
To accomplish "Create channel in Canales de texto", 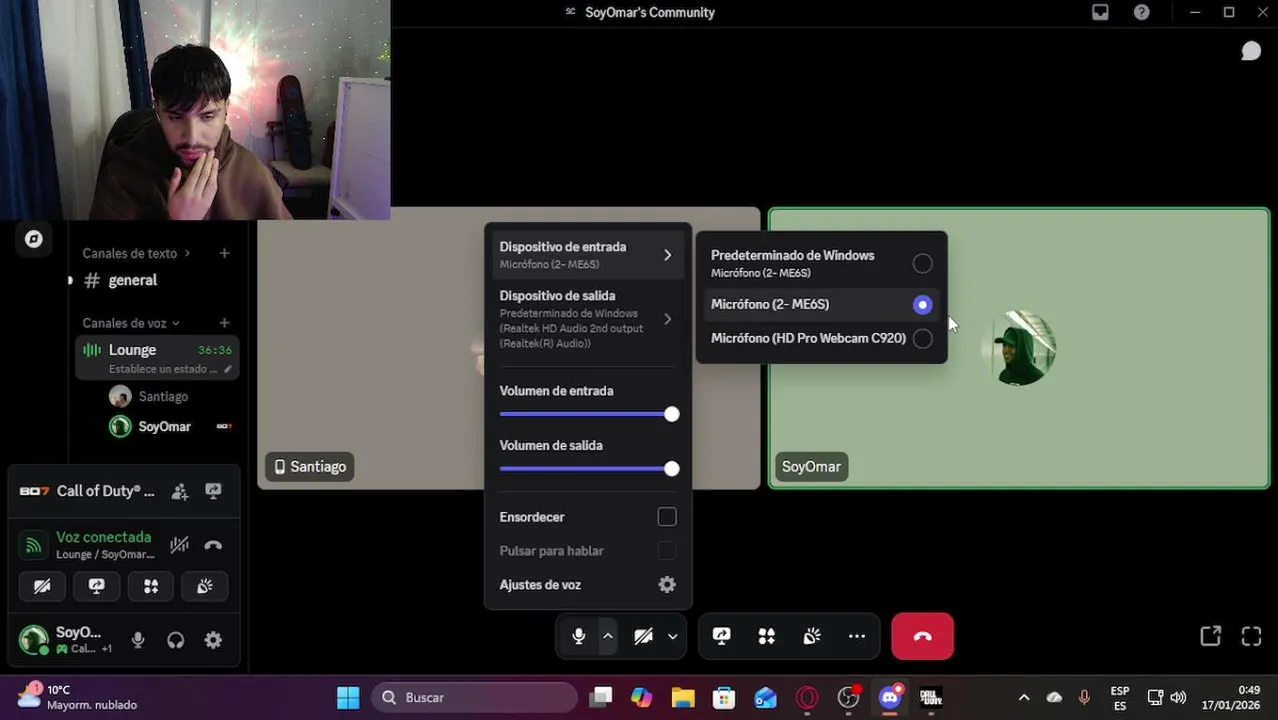I will [224, 253].
